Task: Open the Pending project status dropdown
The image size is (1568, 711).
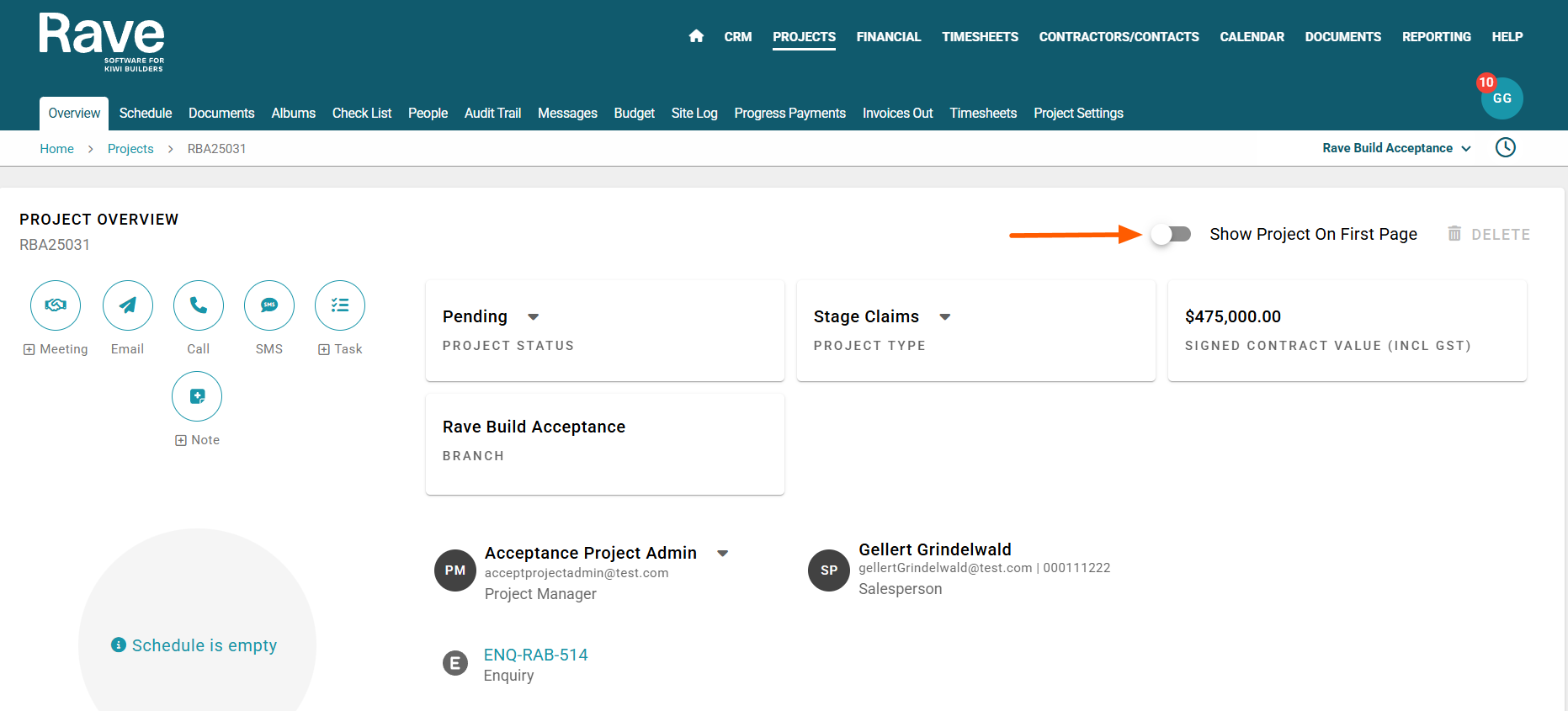Action: click(x=533, y=317)
